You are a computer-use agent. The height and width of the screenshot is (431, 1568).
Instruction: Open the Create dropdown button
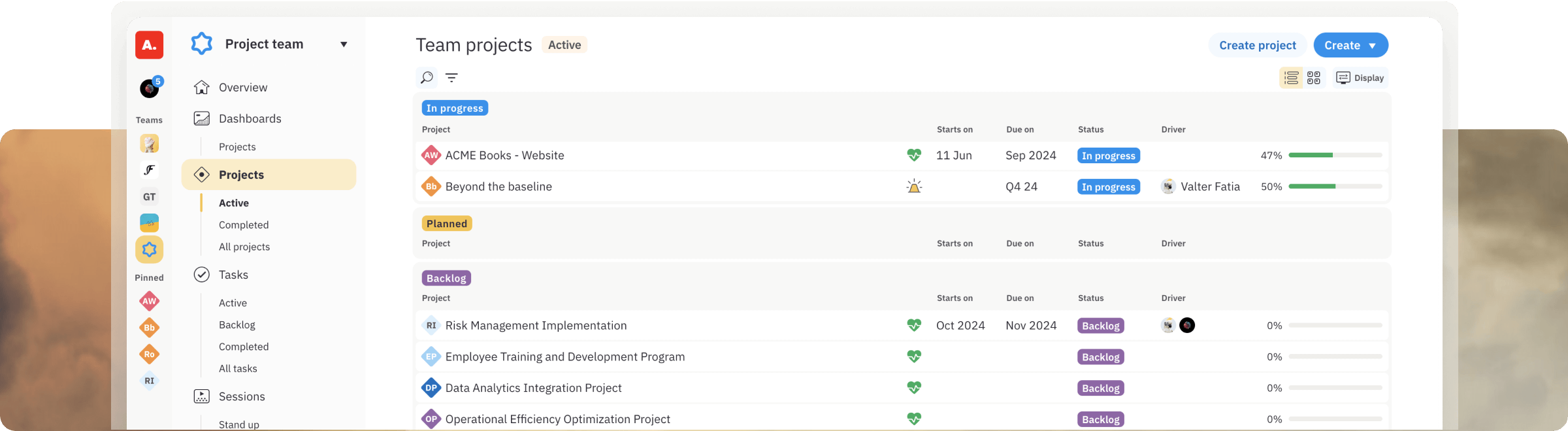[1350, 45]
